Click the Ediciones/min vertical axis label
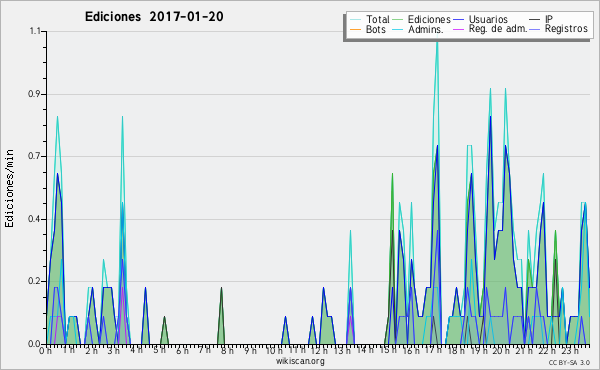Screen dimensions: 600x370 pyautogui.click(x=9, y=188)
